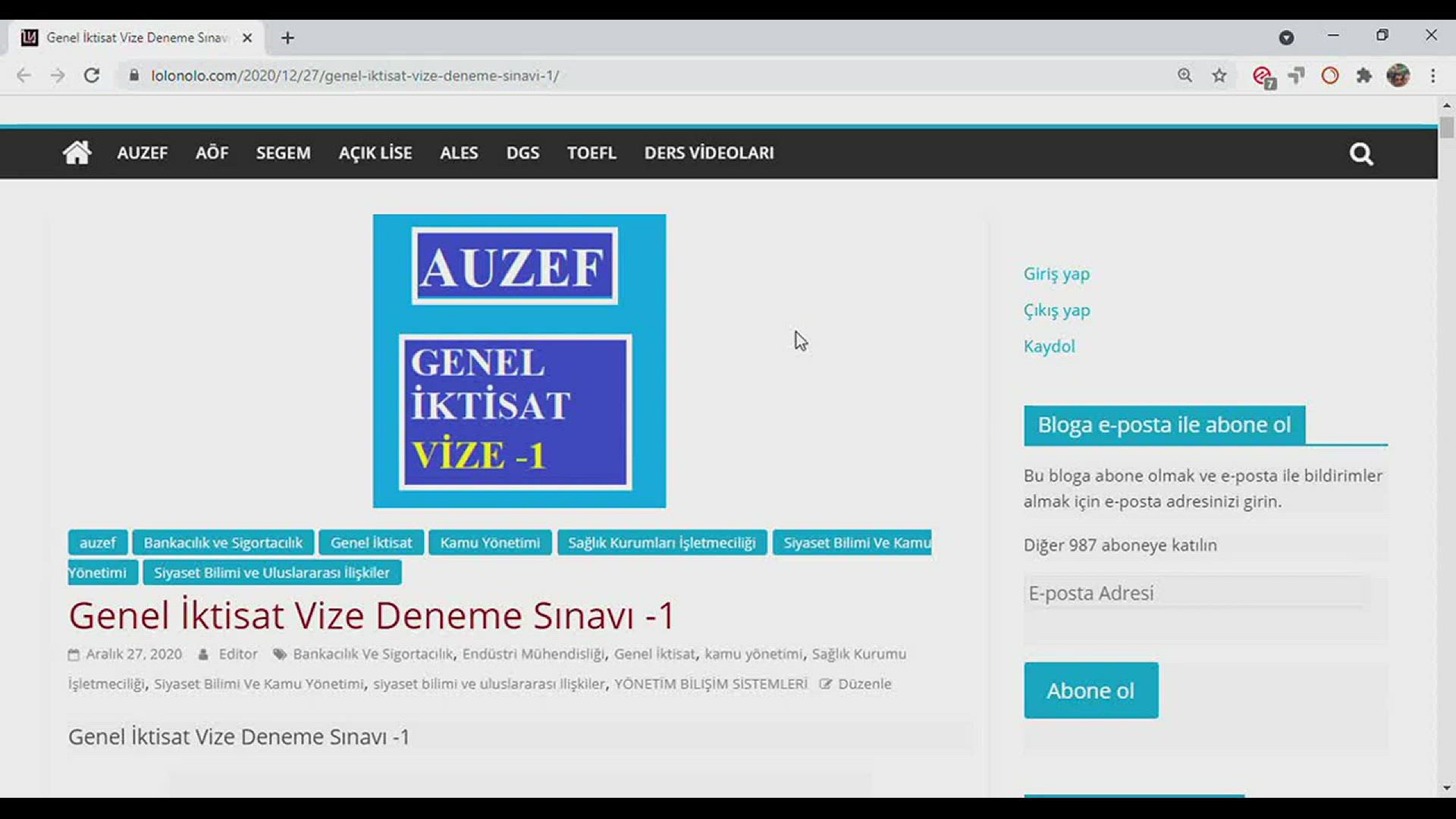Open the browser zoom magnifier icon
This screenshot has width=1456, height=819.
pyautogui.click(x=1185, y=75)
